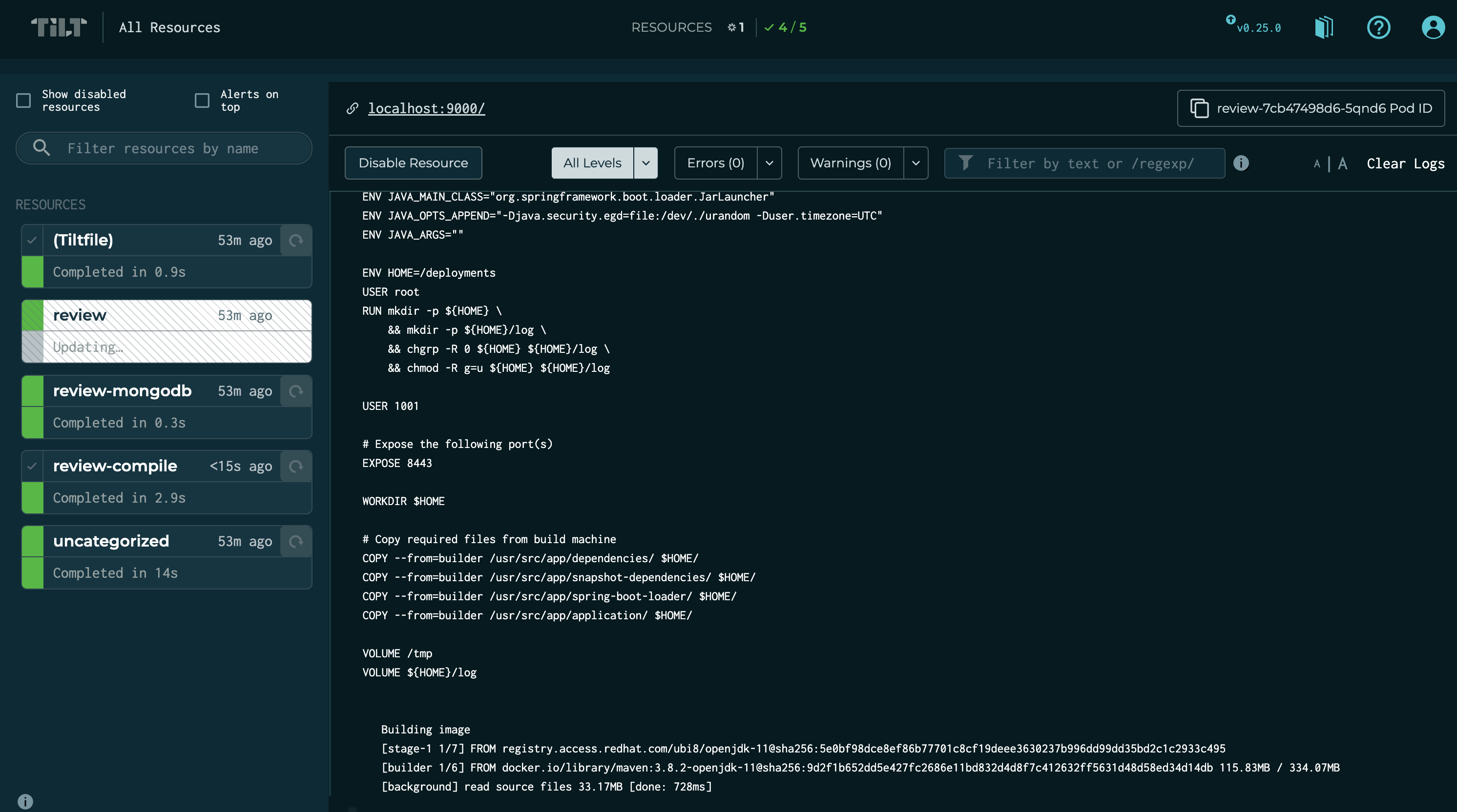
Task: Copy the review Pod ID
Action: click(x=1311, y=108)
